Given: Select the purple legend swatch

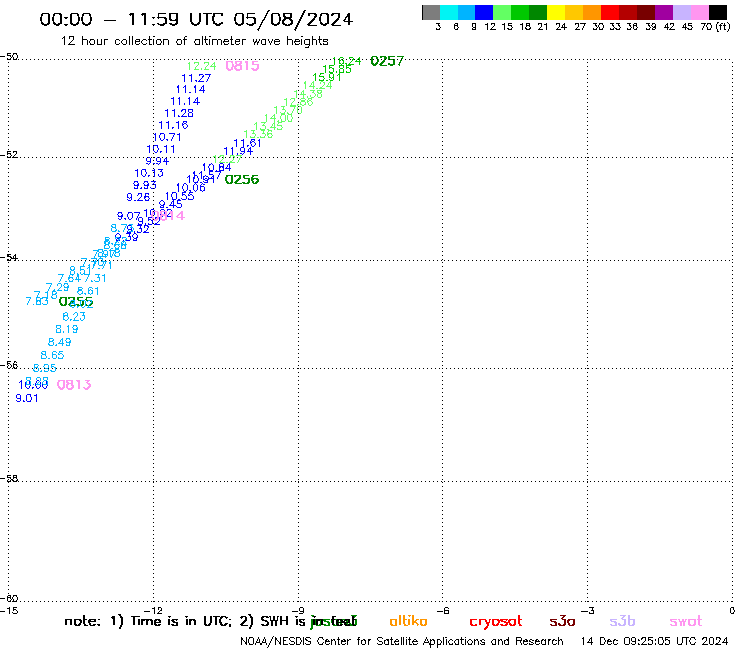Looking at the screenshot, I should point(664,12).
